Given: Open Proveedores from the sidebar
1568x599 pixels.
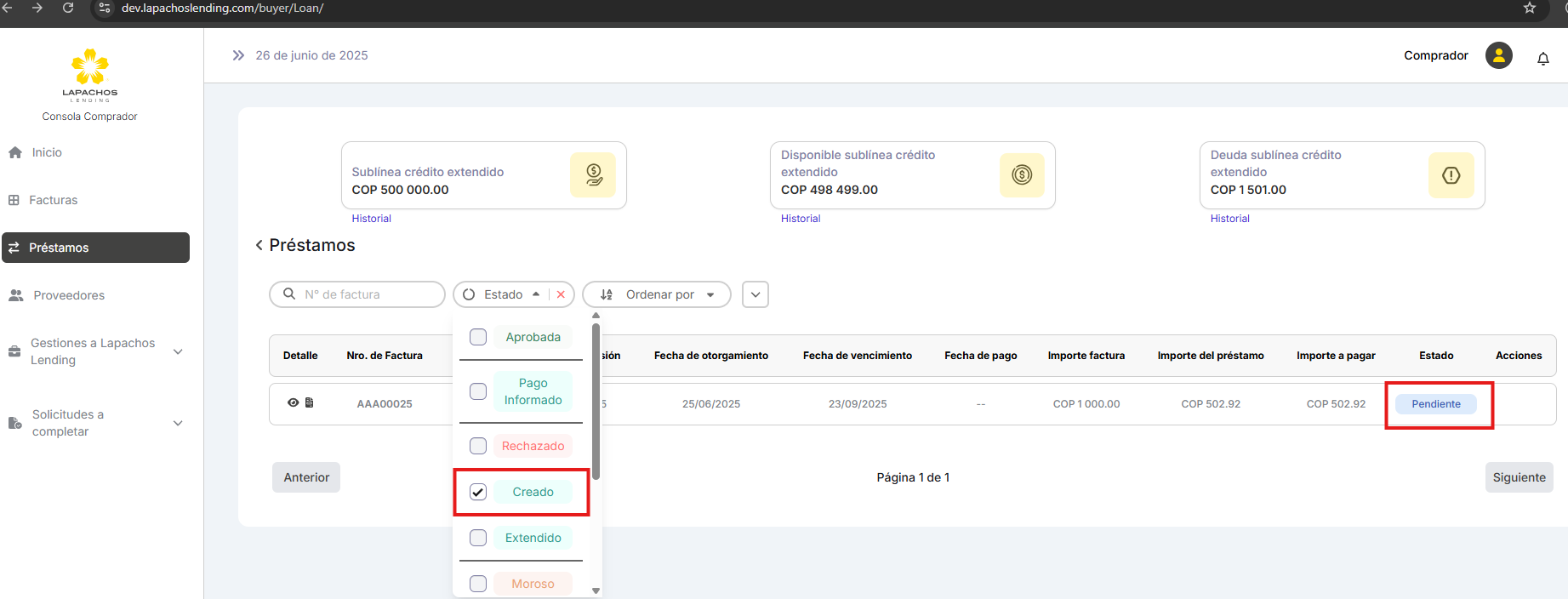Looking at the screenshot, I should [x=69, y=295].
